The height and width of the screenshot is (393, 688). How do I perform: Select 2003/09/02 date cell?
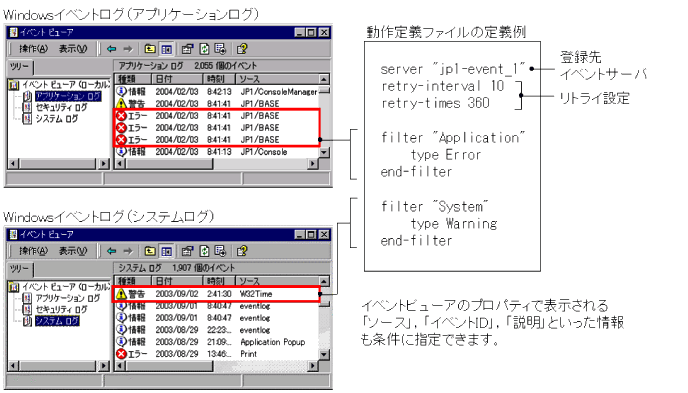pos(177,294)
